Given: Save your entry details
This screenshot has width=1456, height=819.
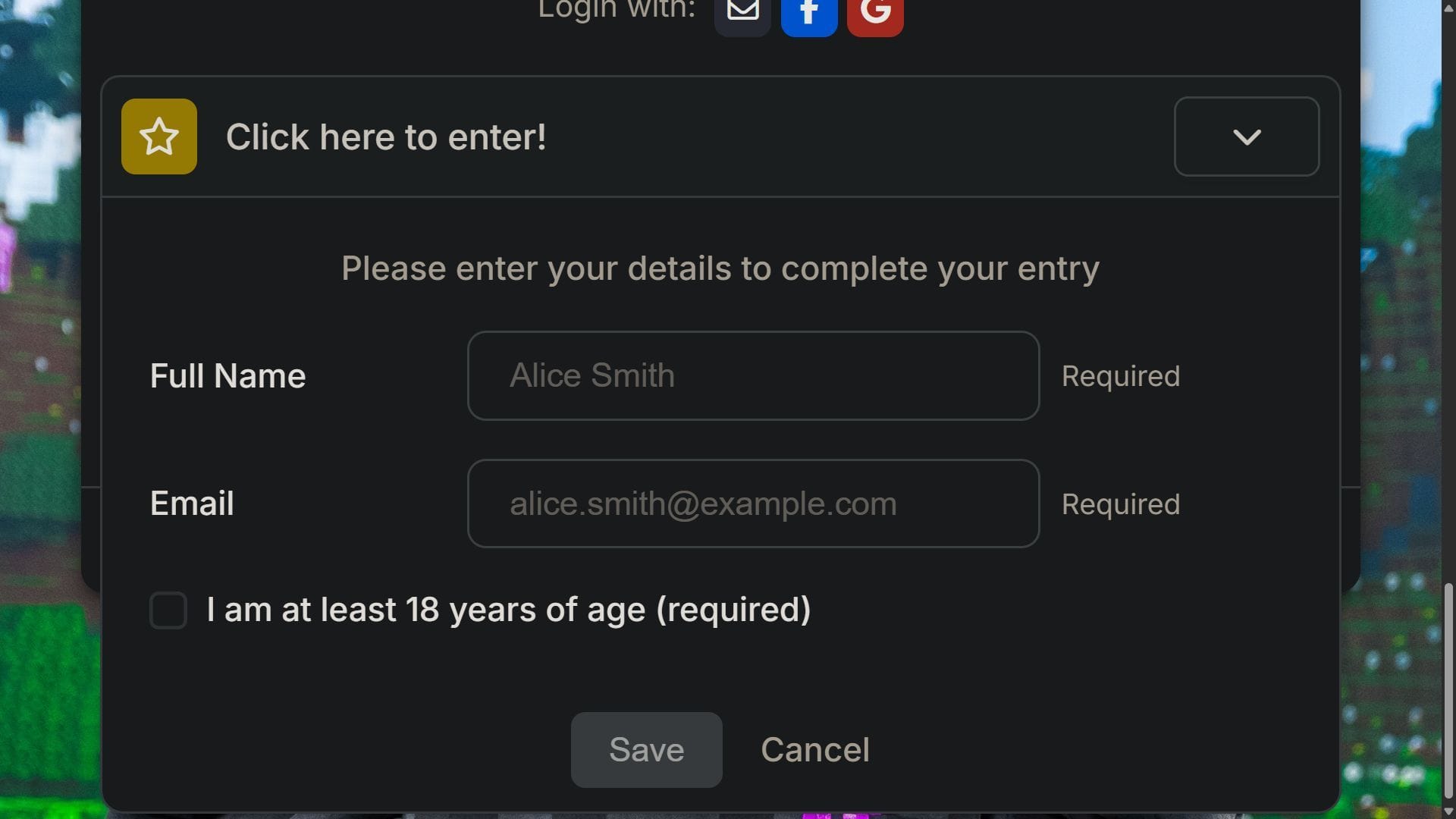Looking at the screenshot, I should click(x=645, y=749).
